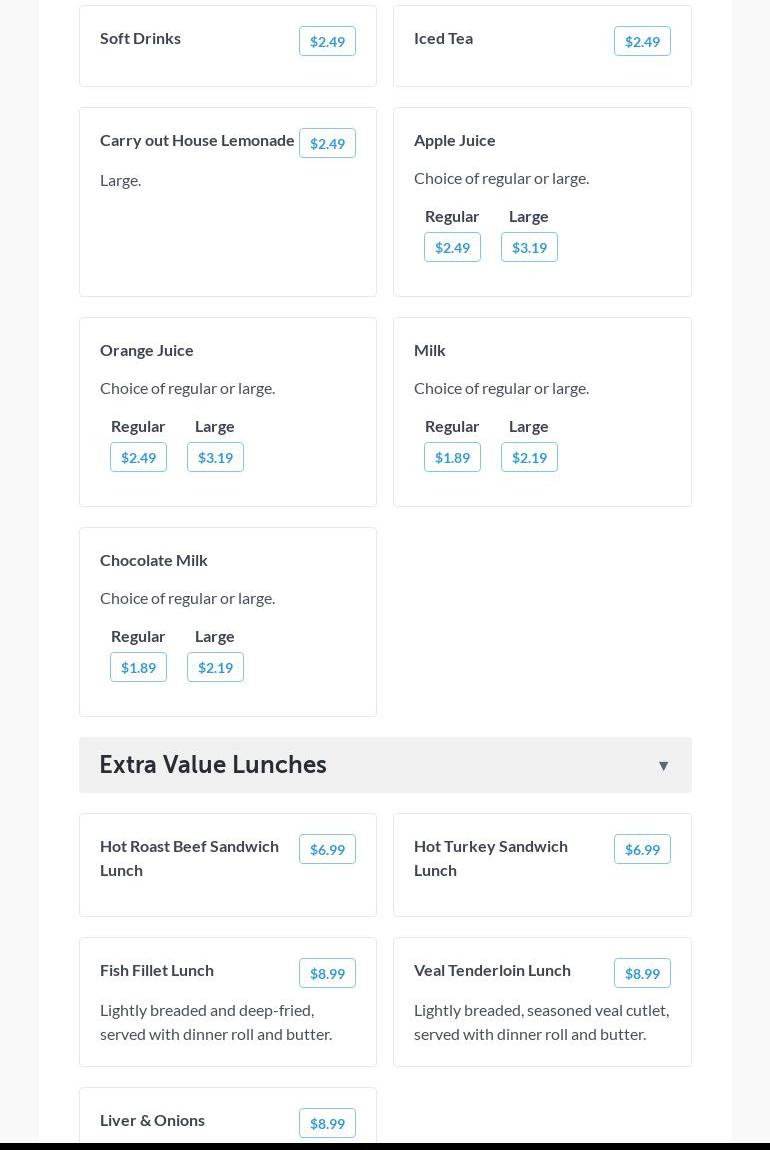Add Hot Roast Beef Sandwich Lunch price
Image resolution: width=770 pixels, height=1150 pixels.
pos(327,849)
